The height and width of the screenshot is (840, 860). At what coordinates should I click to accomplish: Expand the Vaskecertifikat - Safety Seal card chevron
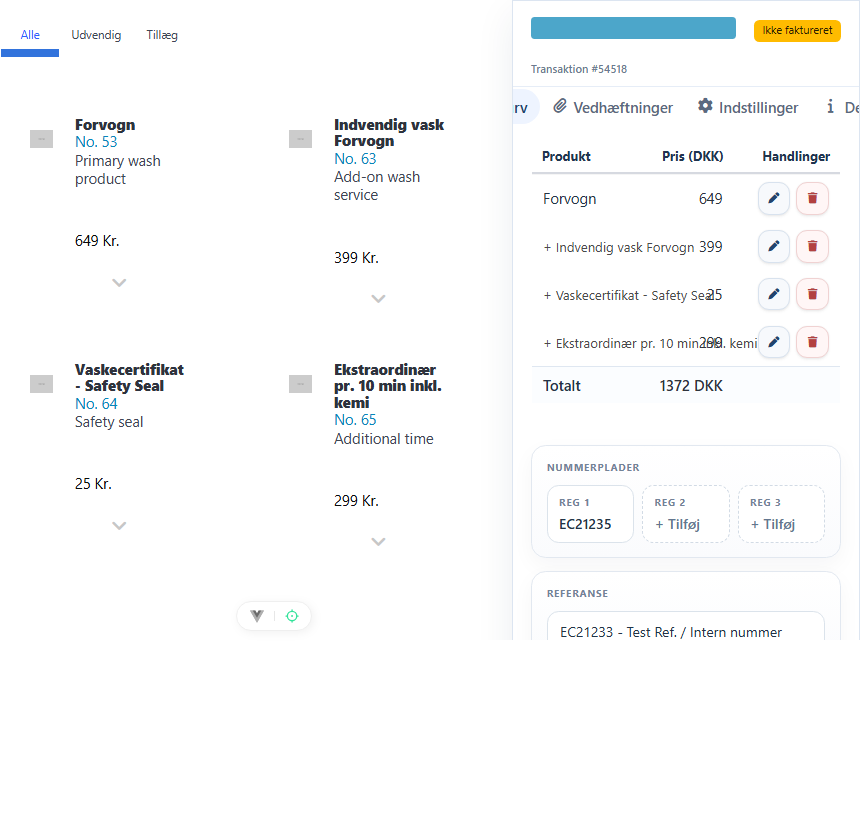tap(119, 526)
